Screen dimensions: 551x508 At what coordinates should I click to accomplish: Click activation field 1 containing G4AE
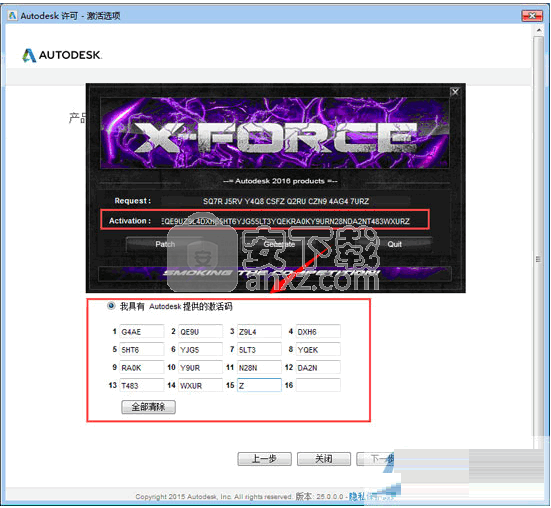(142, 332)
